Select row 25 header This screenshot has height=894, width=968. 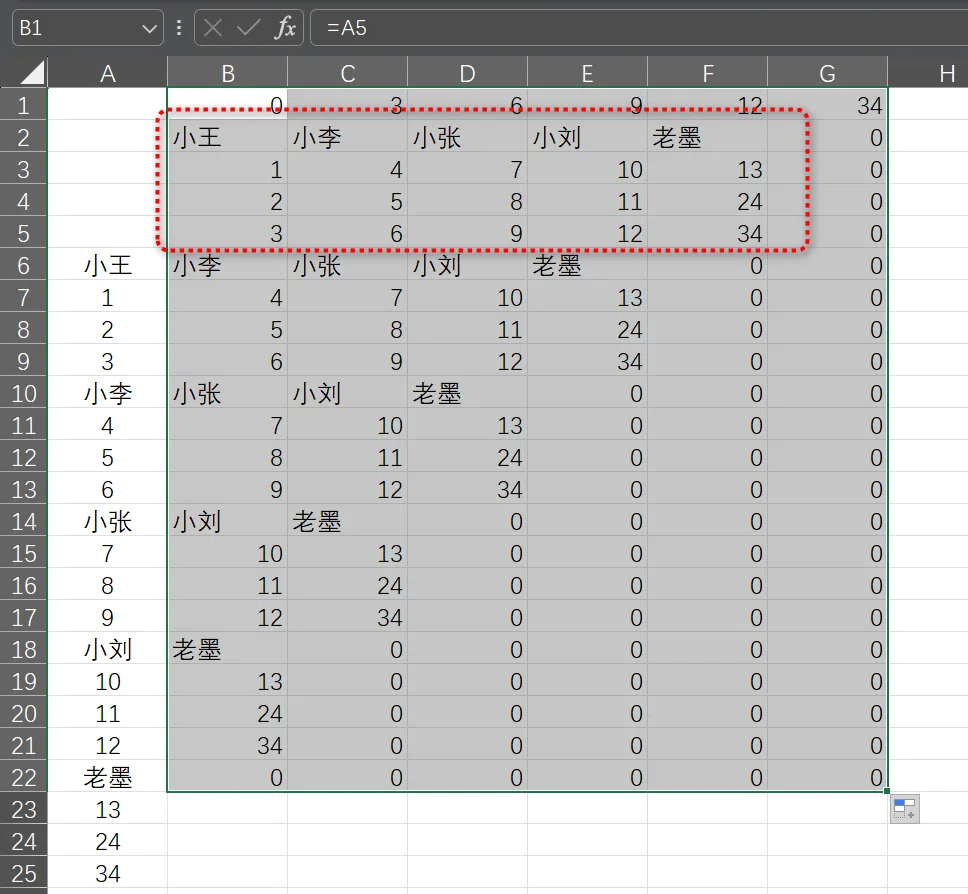point(23,874)
